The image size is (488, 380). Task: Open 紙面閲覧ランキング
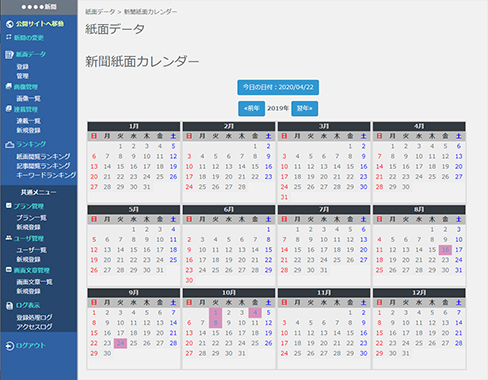(44, 156)
